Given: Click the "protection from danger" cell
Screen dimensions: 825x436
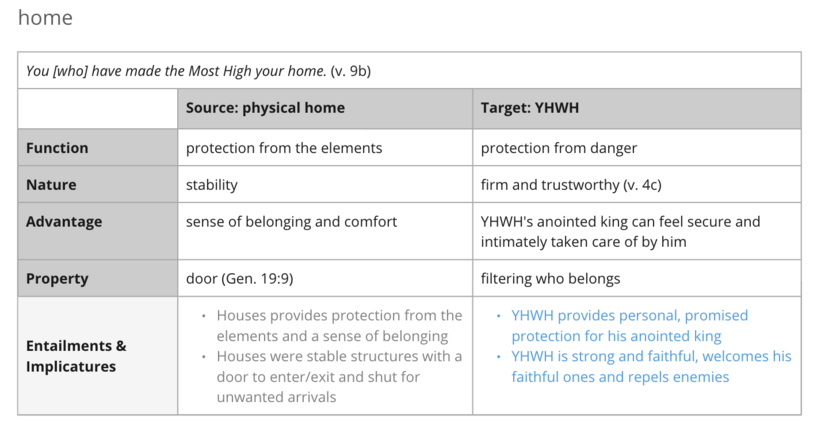Looking at the screenshot, I should coord(559,148).
